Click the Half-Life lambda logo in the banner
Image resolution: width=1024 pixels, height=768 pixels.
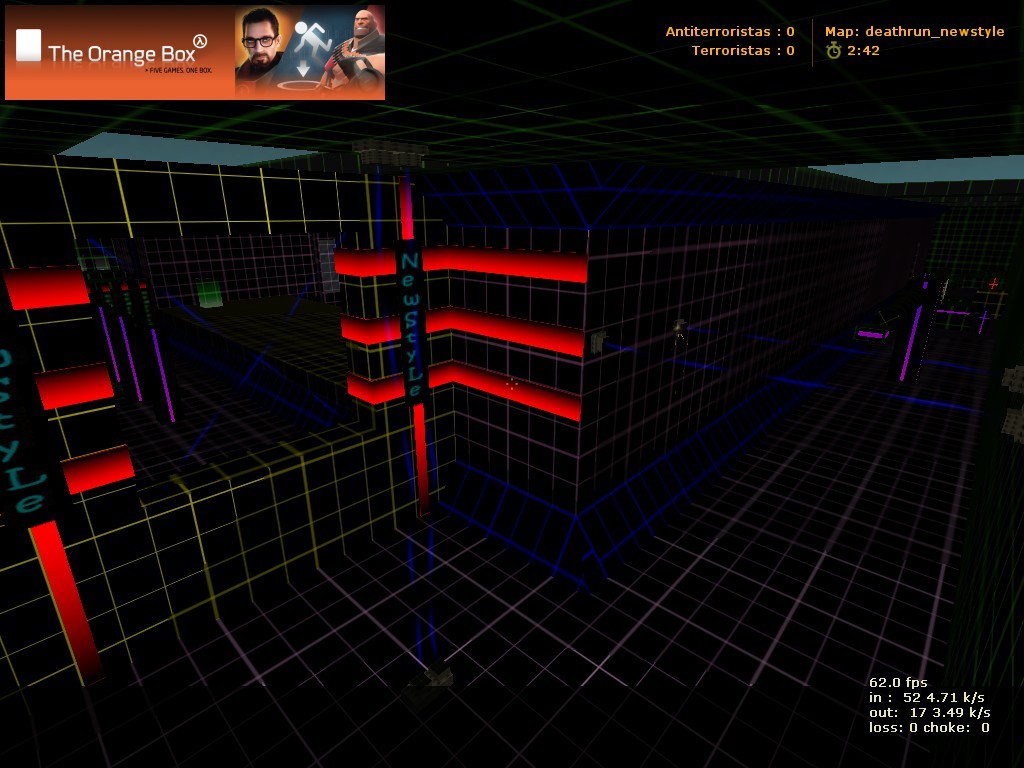coord(203,41)
